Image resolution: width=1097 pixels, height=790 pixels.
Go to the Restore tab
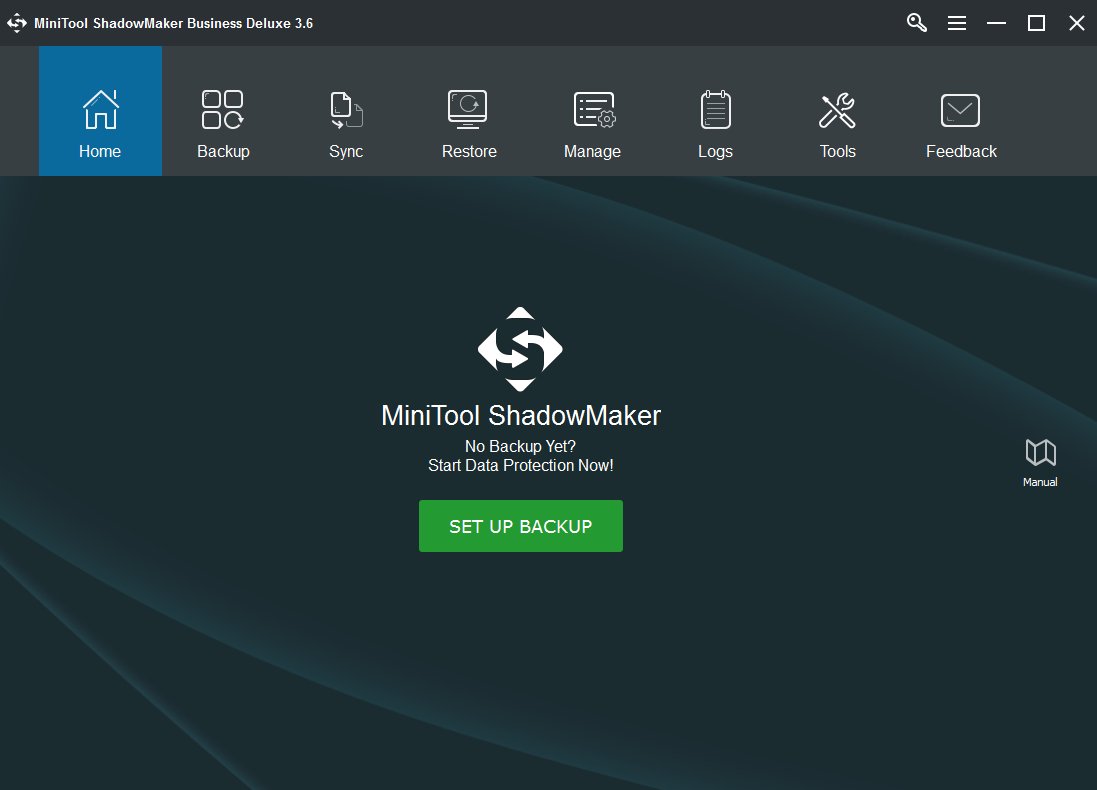[469, 111]
